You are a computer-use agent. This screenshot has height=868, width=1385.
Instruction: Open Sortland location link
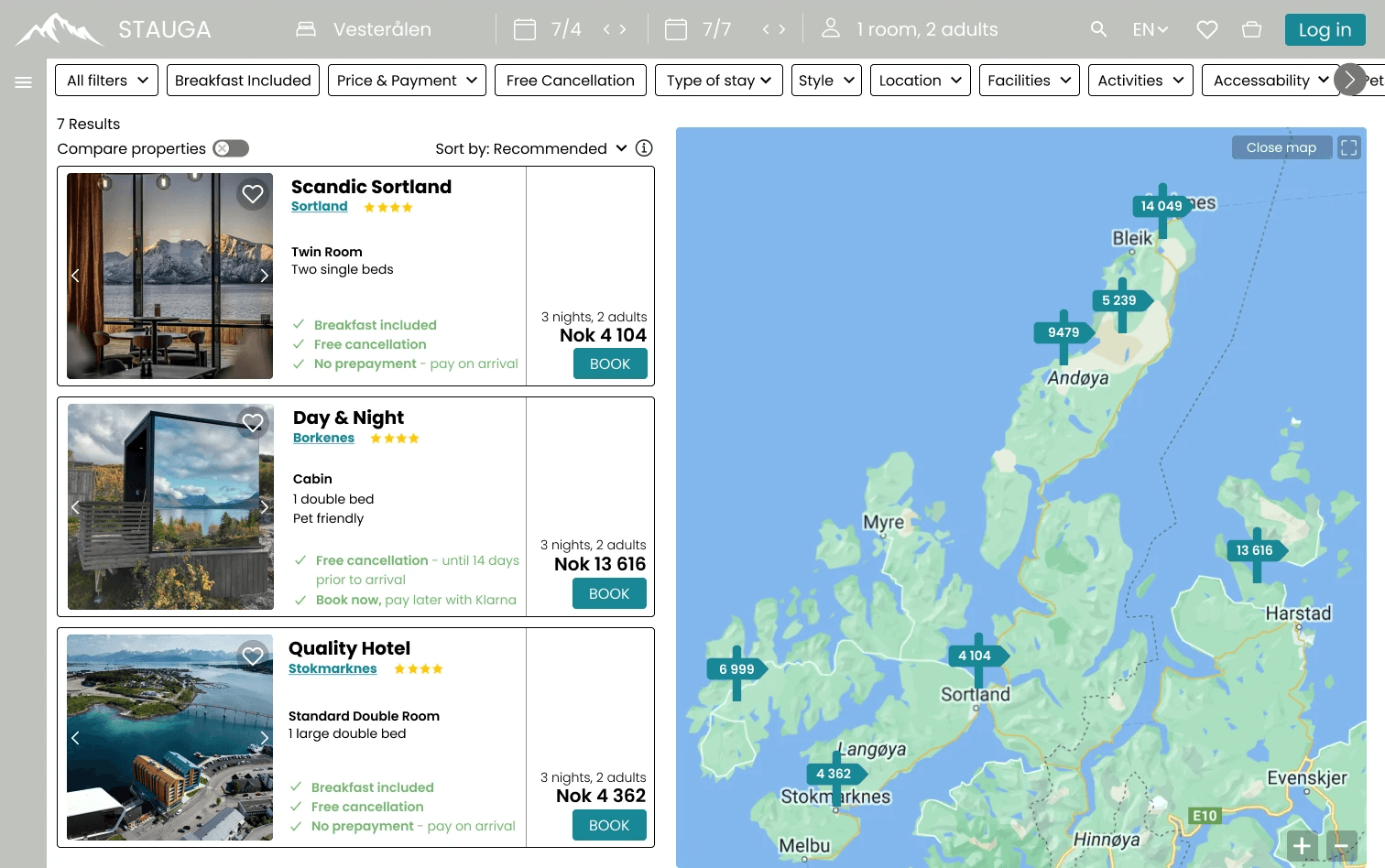(320, 206)
